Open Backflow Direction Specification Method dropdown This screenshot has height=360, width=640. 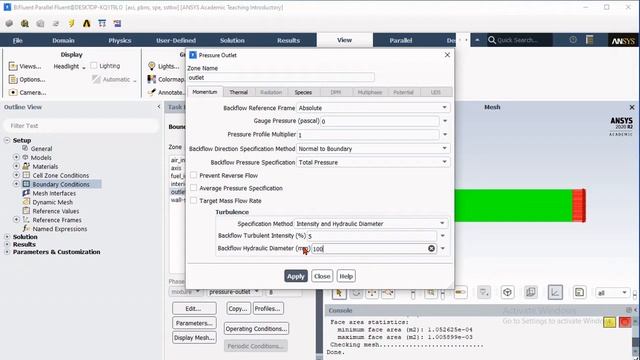click(373, 149)
